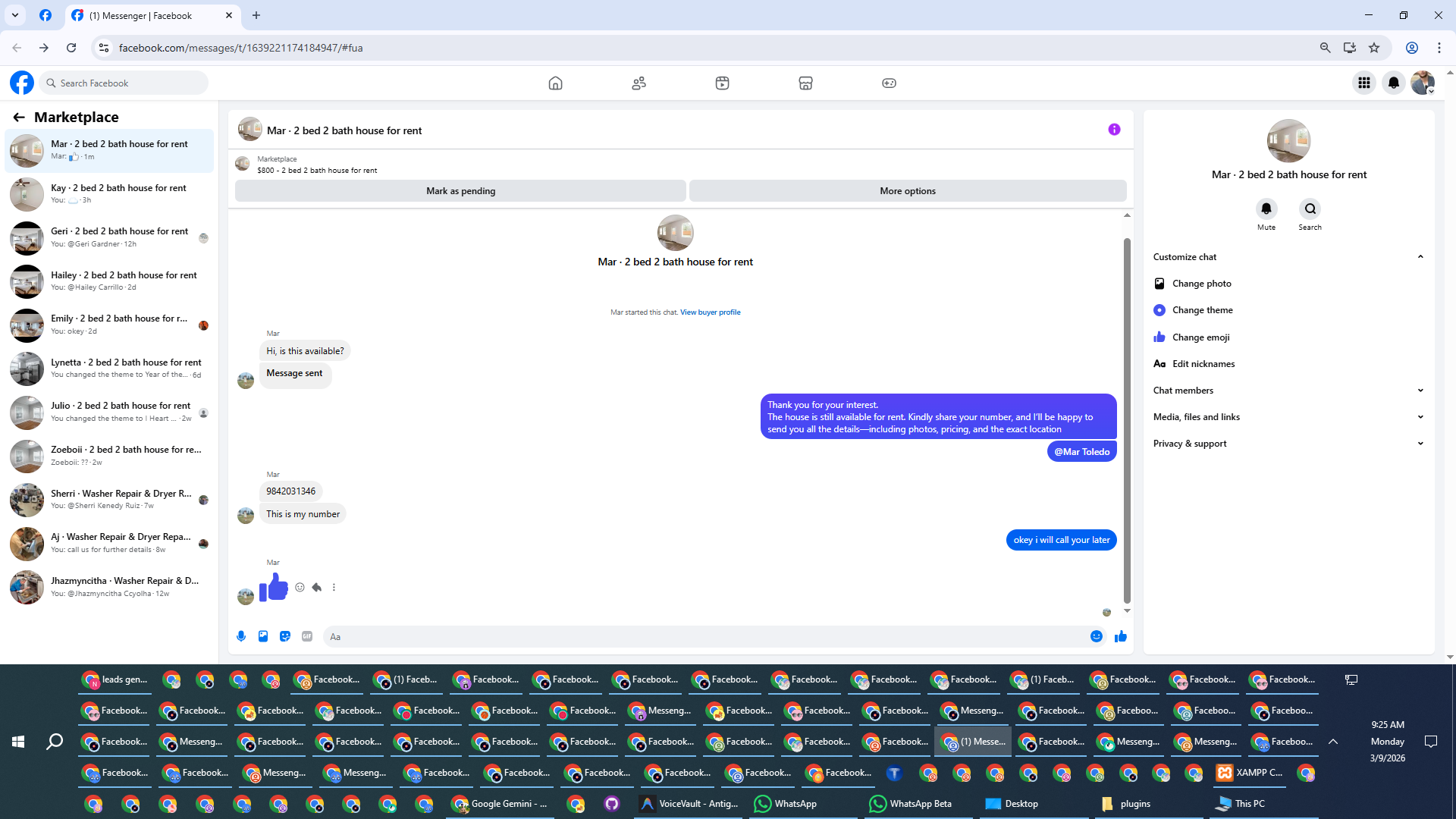Expand the Chat members section
This screenshot has width=1456, height=819.
pos(1420,391)
